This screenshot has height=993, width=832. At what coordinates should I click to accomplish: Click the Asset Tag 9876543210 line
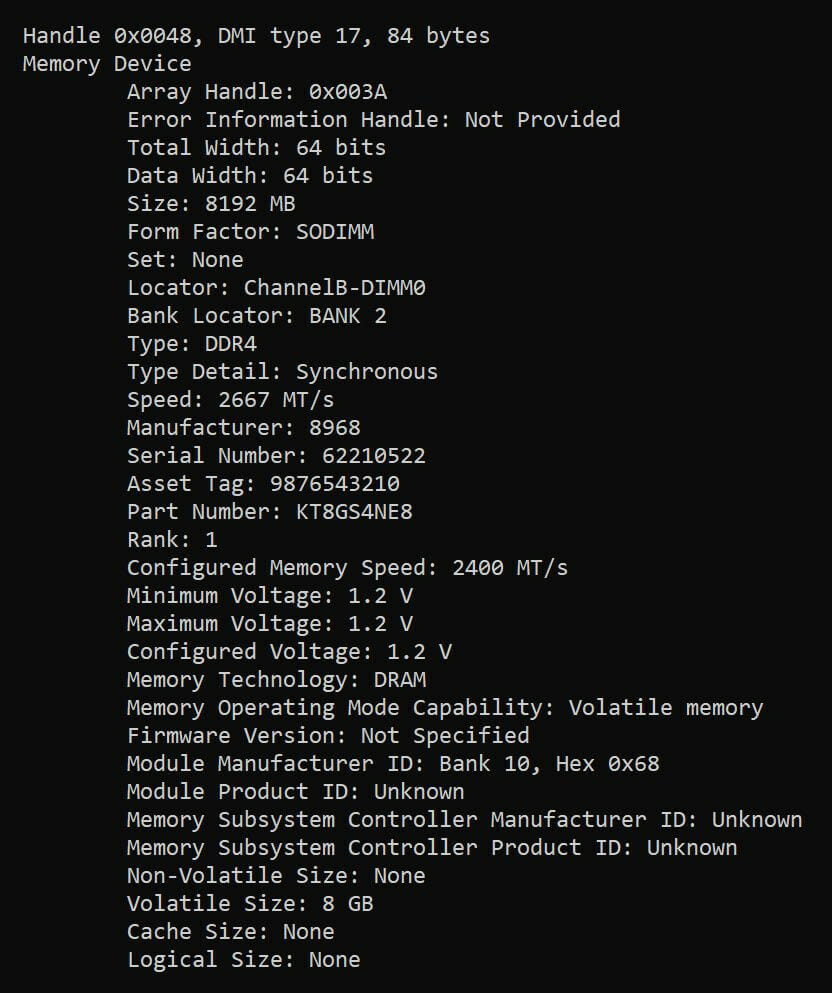[263, 484]
